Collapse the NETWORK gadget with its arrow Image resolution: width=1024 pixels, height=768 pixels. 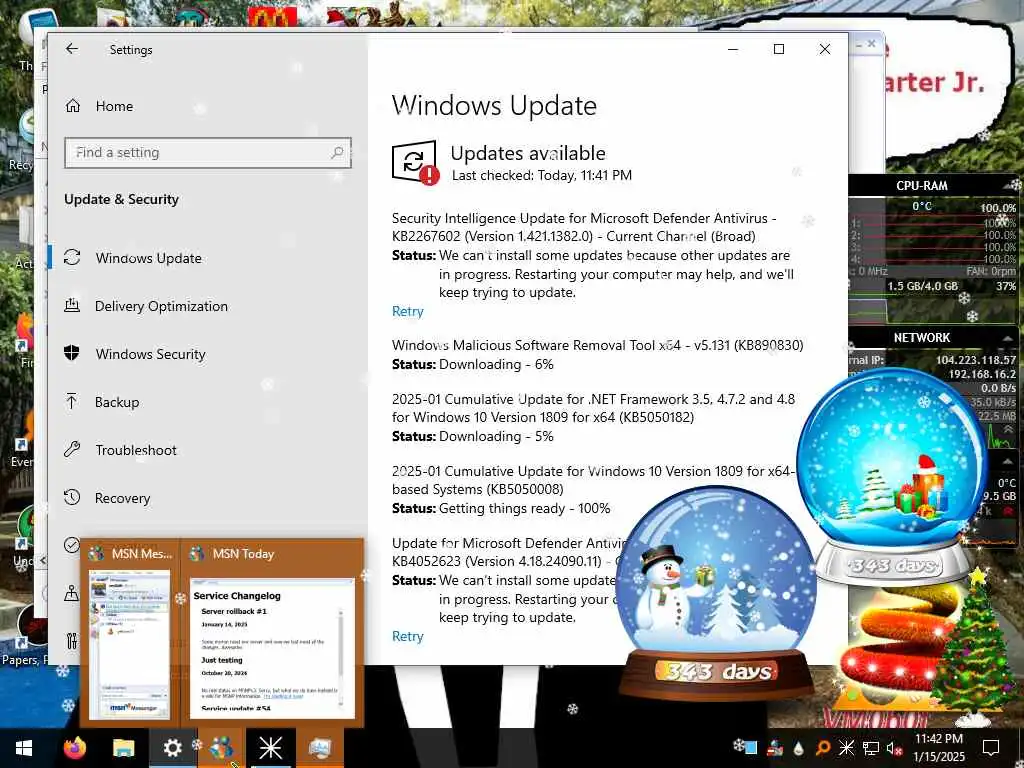pos(1009,337)
